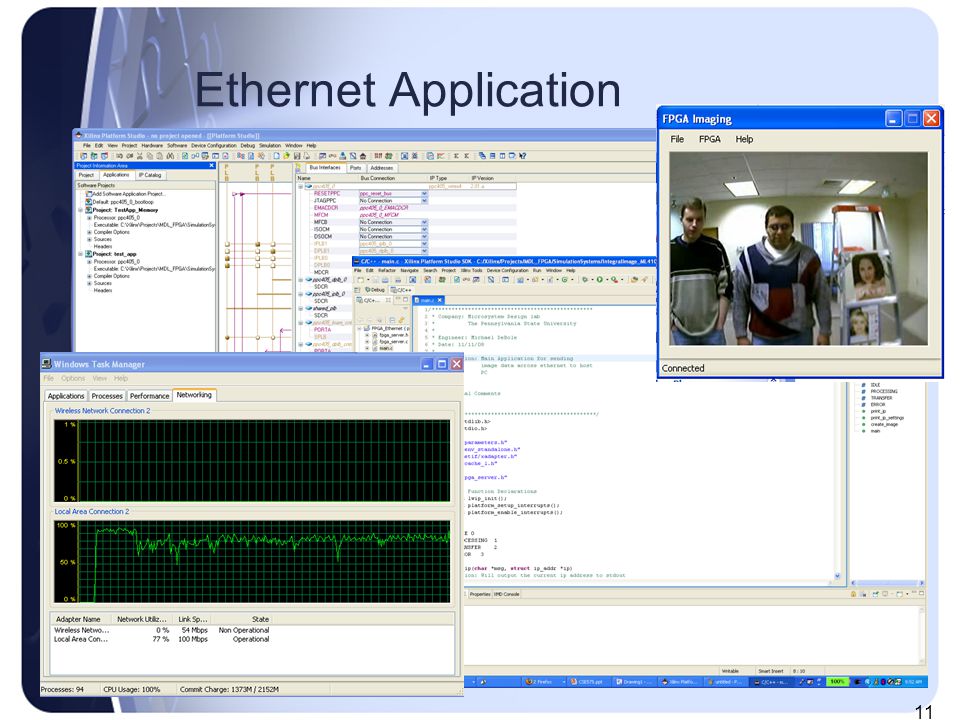The image size is (960, 720).
Task: Open RESETPPC bus connection dropdown
Action: pos(424,193)
